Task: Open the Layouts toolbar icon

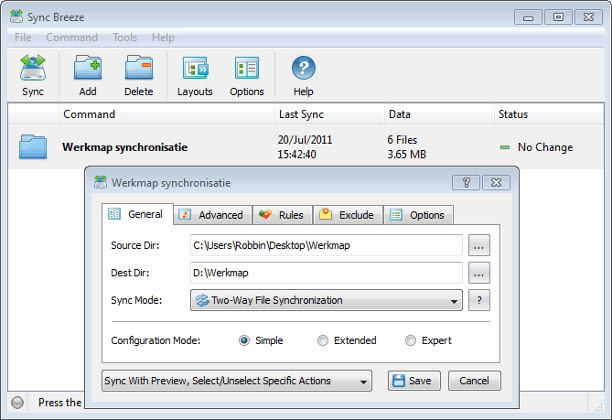Action: [x=195, y=68]
